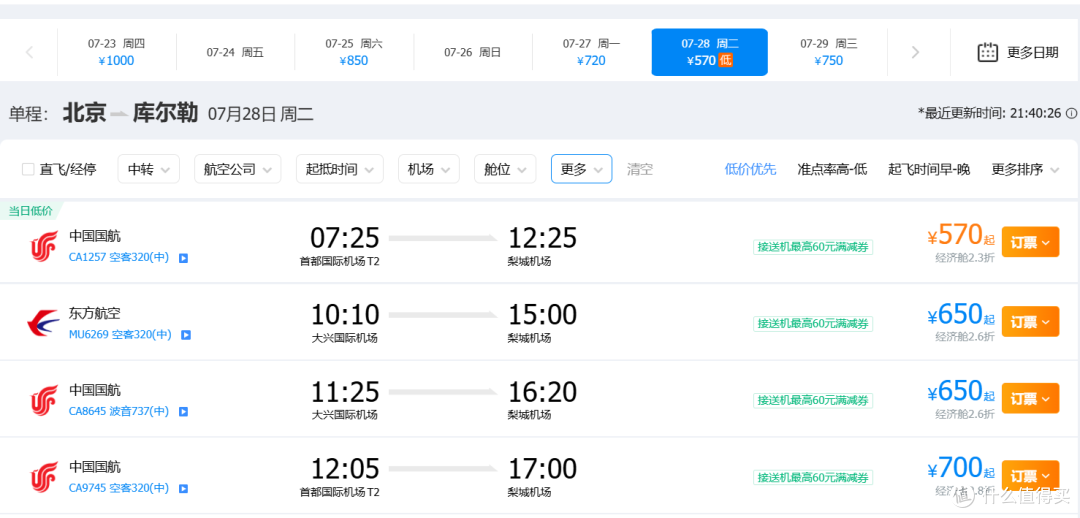1080x518 pixels.
Task: Click China Eastern logo for MU6269
Action: tap(43, 323)
